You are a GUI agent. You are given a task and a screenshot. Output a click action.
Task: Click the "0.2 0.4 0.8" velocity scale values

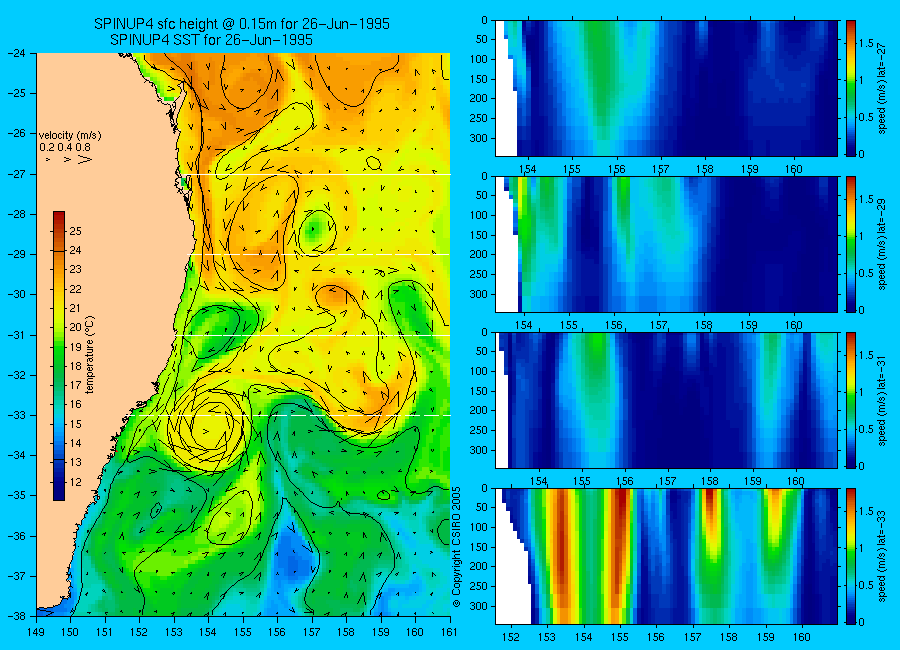tap(65, 148)
